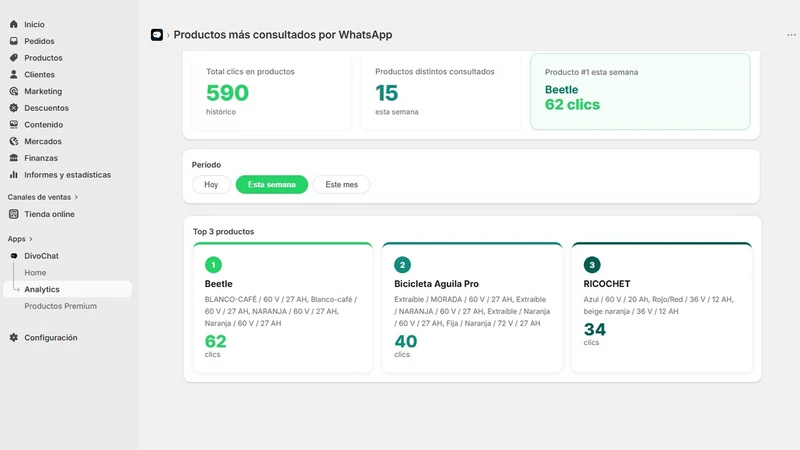
Task: Open Configuración settings
Action: pos(51,337)
